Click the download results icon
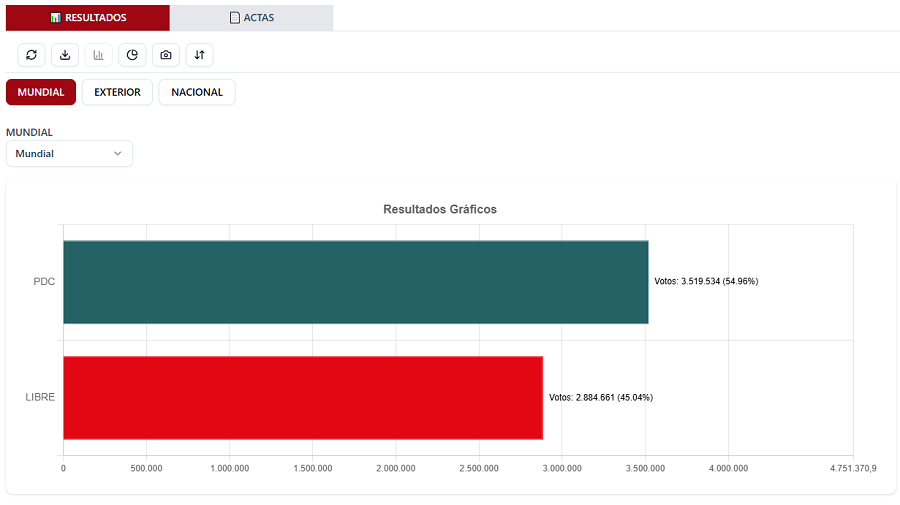Screen dimensions: 900x505 click(65, 55)
